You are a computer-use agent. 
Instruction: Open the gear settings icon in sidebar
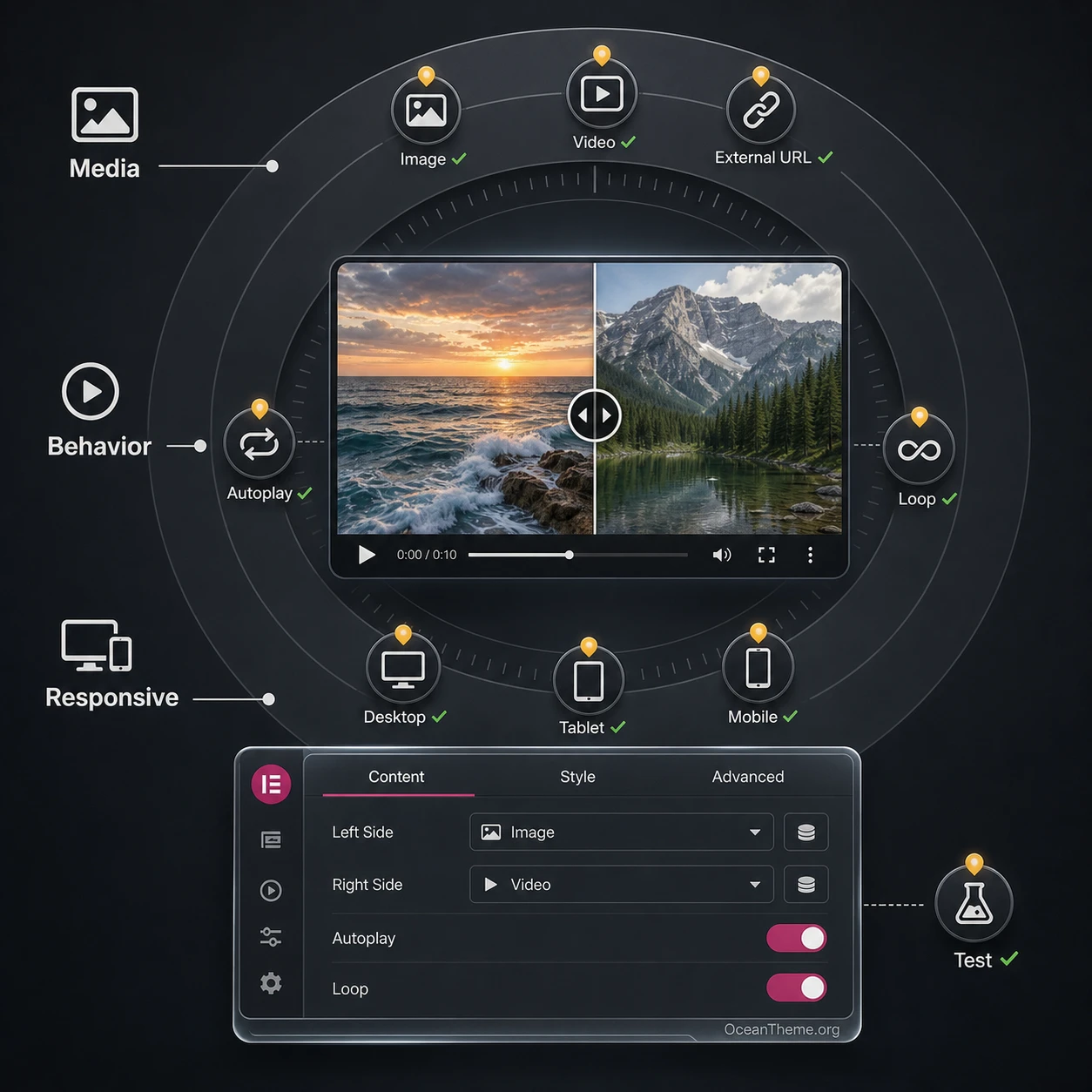[x=271, y=983]
